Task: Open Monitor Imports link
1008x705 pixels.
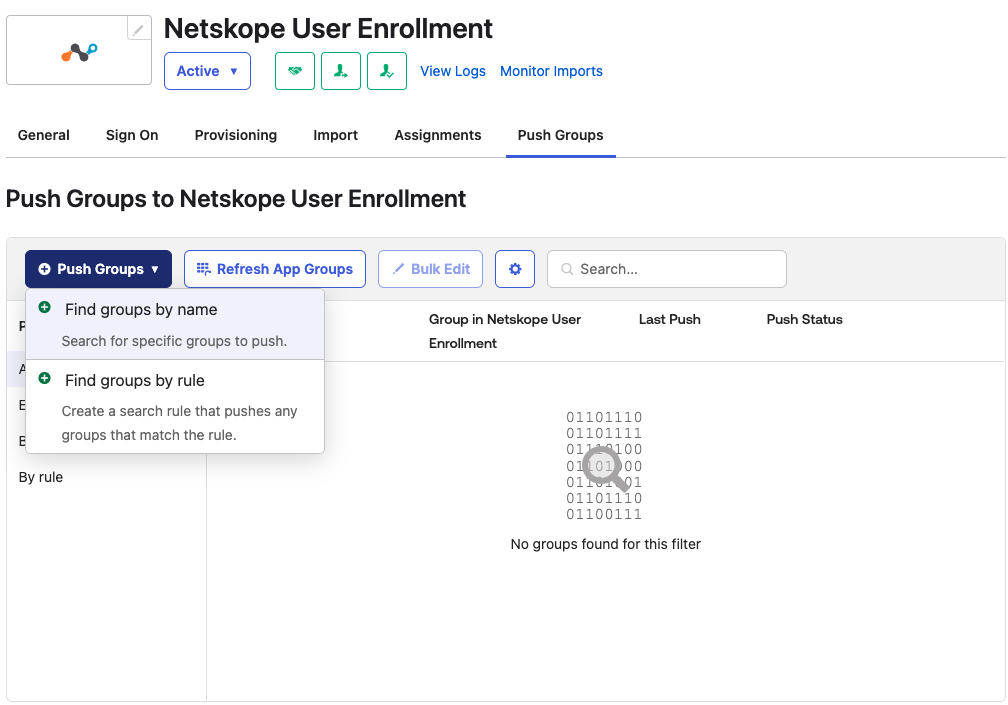Action: pos(551,71)
